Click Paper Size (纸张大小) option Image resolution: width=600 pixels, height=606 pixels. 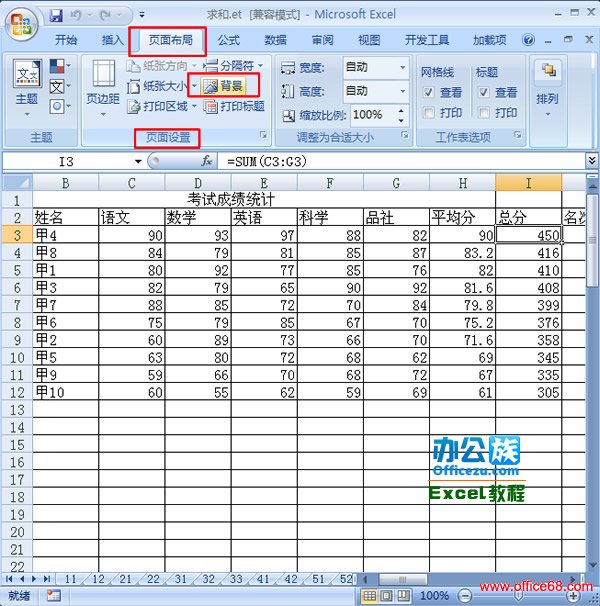(x=162, y=86)
